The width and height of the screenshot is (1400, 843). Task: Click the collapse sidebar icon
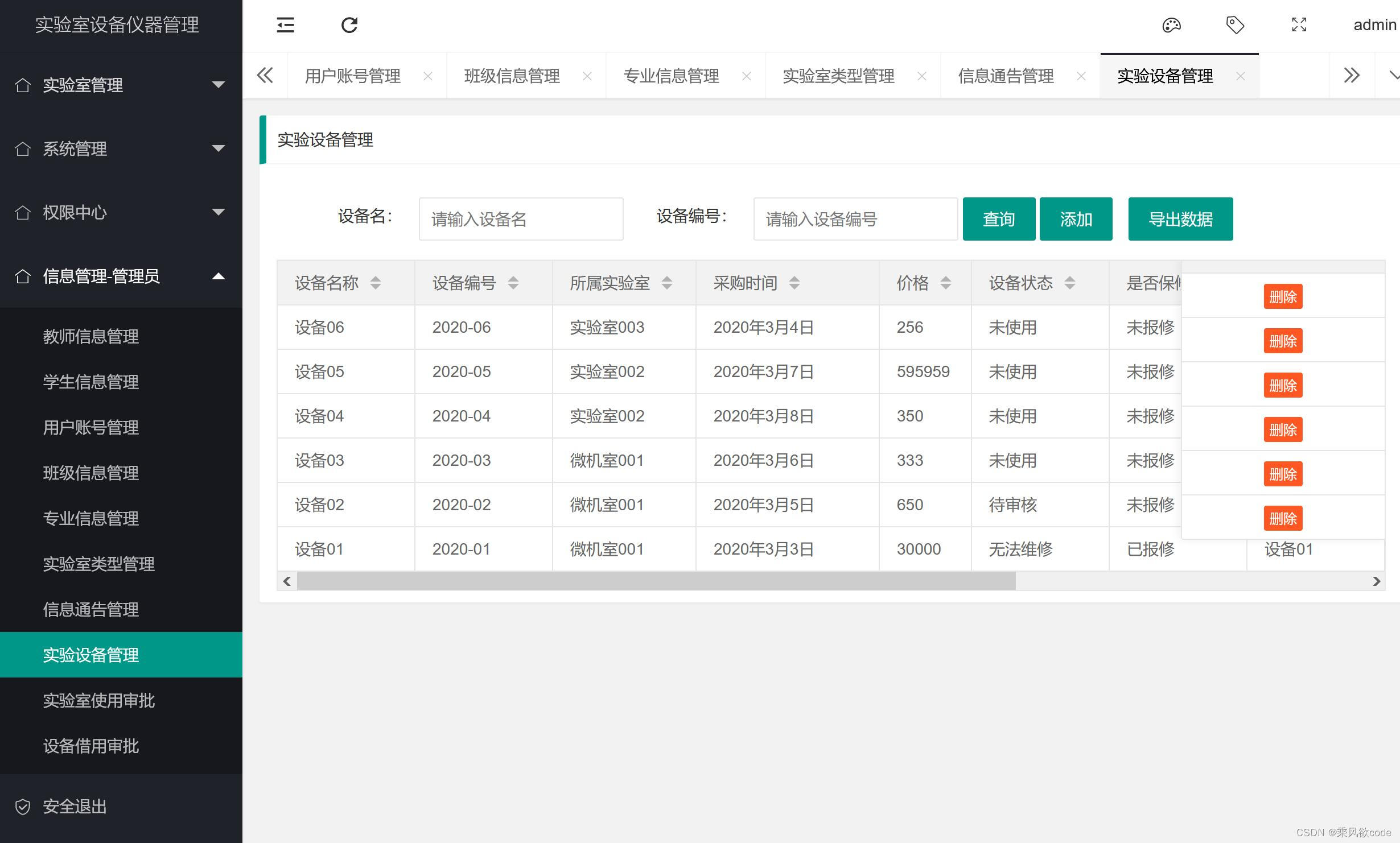[285, 25]
